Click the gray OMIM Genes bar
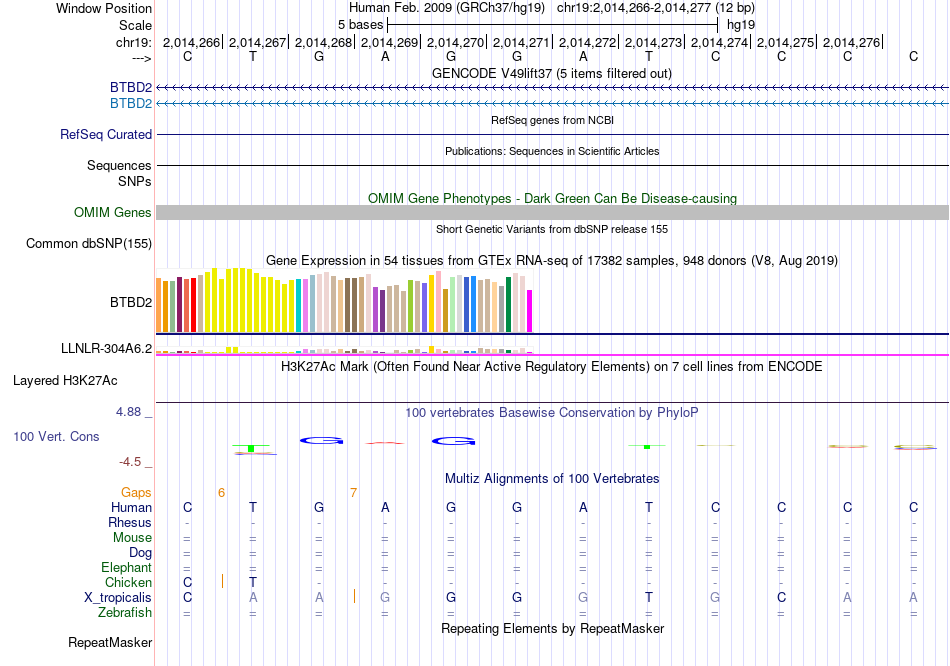This screenshot has height=666, width=950. (x=553, y=212)
